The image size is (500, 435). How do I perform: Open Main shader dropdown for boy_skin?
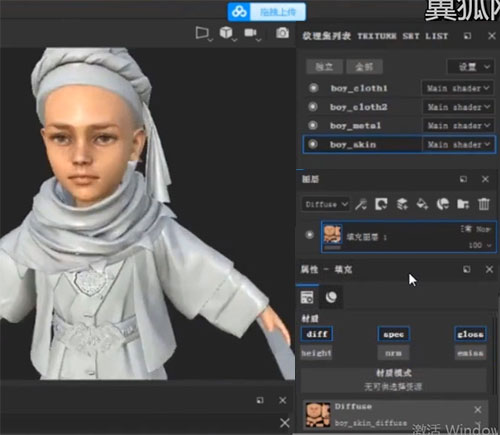click(458, 144)
